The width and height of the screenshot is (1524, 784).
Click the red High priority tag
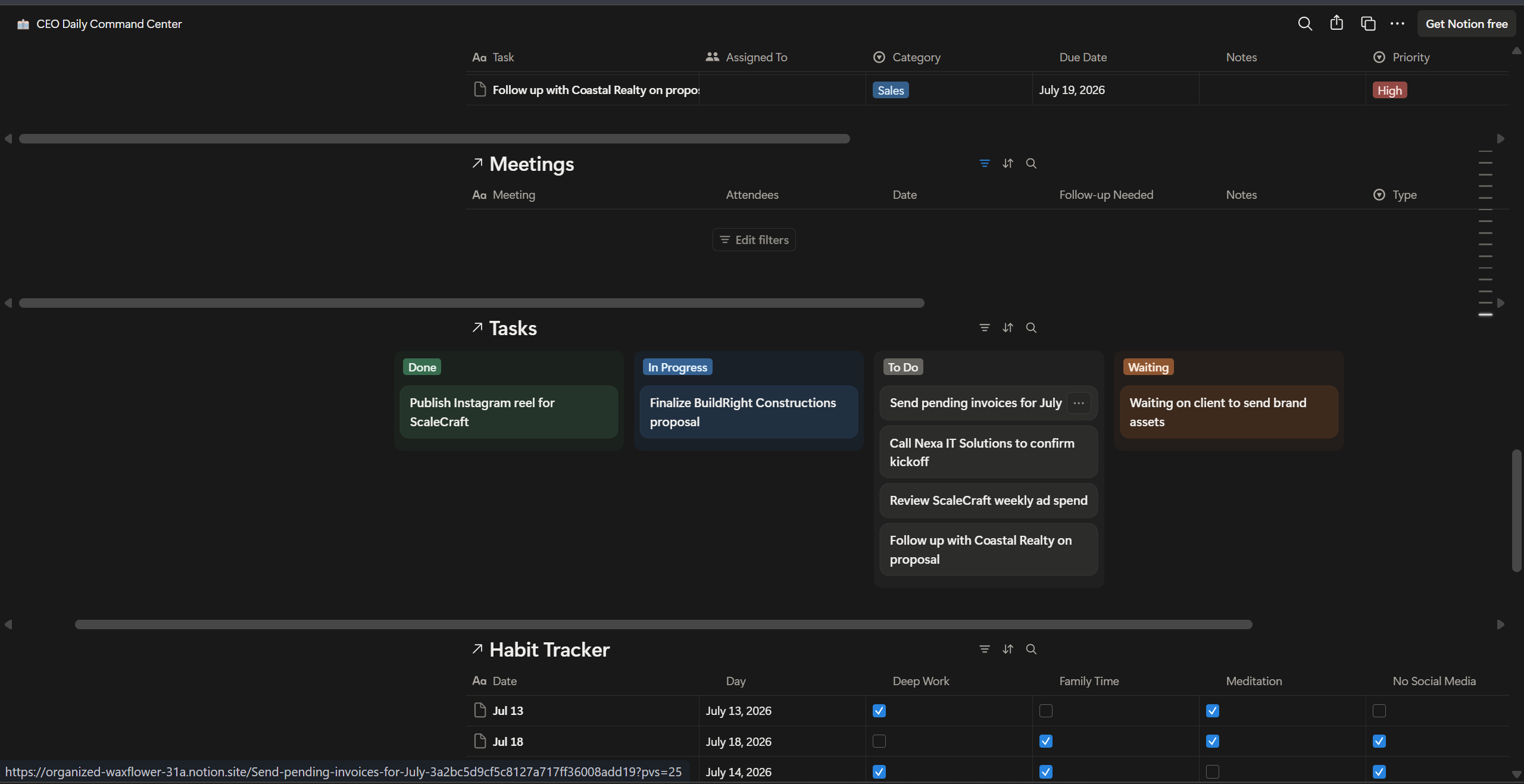tap(1389, 90)
